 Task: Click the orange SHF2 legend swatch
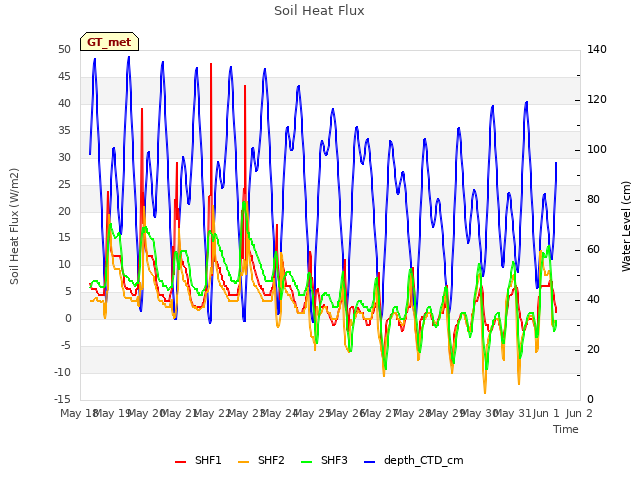(x=243, y=462)
